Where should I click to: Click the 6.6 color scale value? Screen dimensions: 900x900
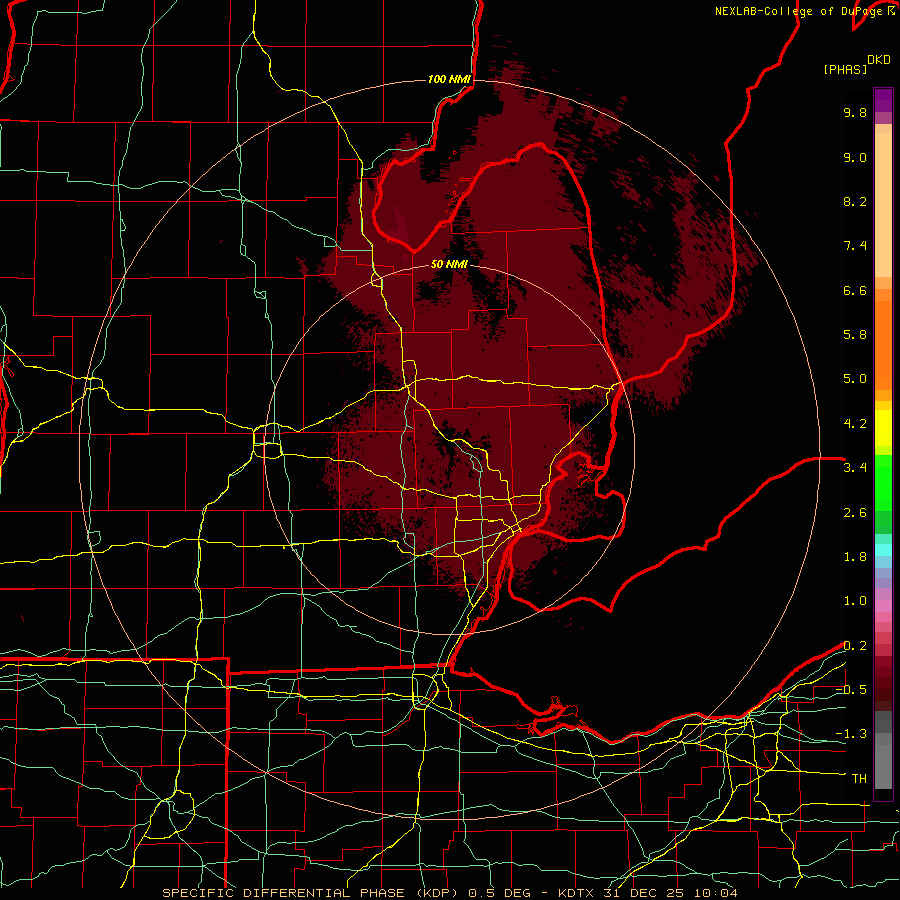855,290
